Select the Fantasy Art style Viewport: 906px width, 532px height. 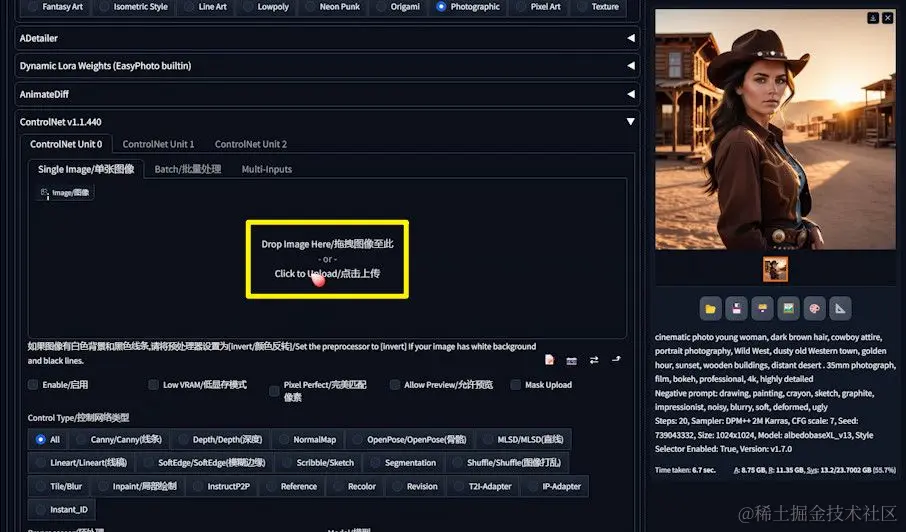pyautogui.click(x=55, y=7)
